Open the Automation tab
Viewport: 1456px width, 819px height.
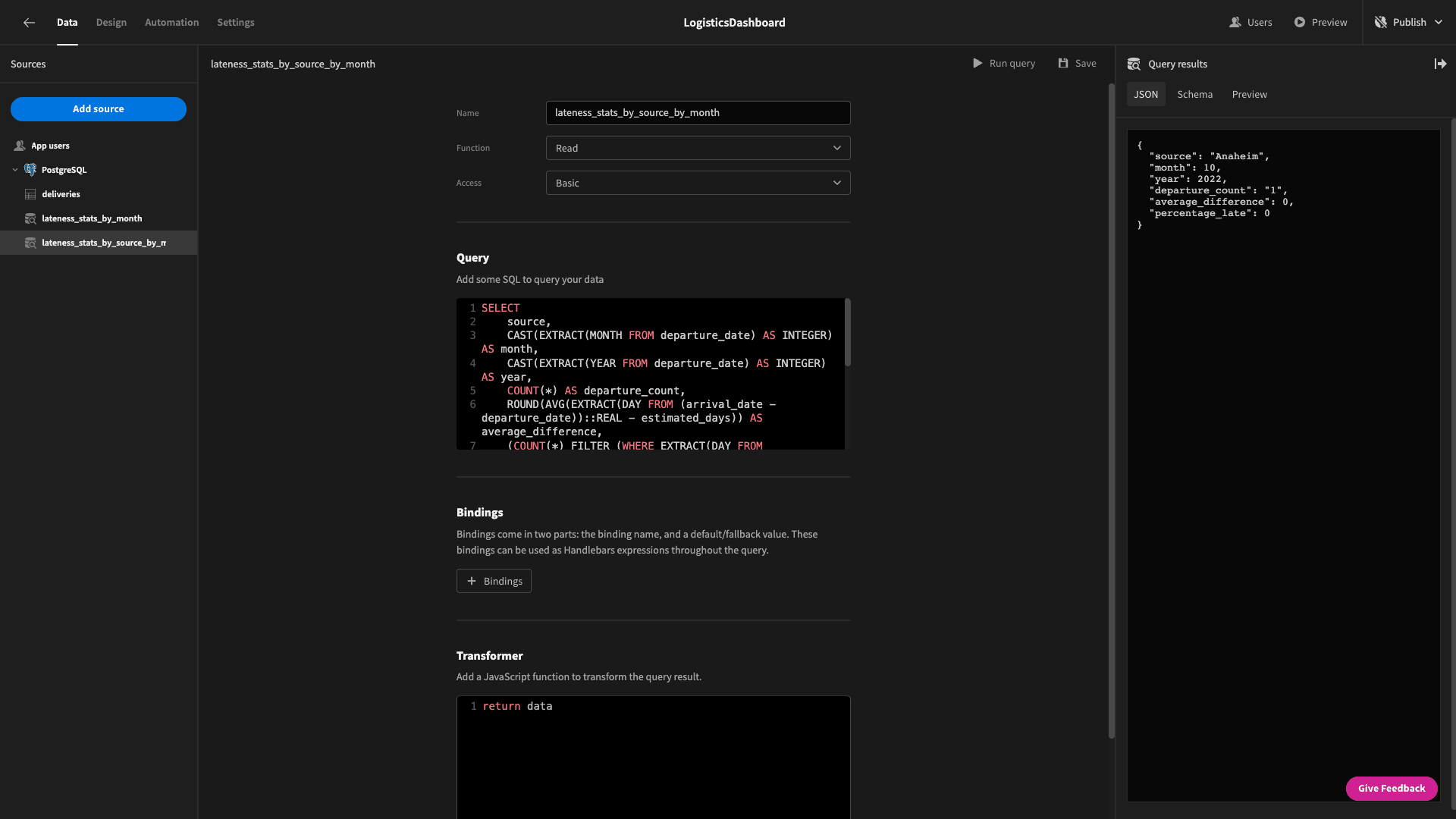pyautogui.click(x=172, y=23)
